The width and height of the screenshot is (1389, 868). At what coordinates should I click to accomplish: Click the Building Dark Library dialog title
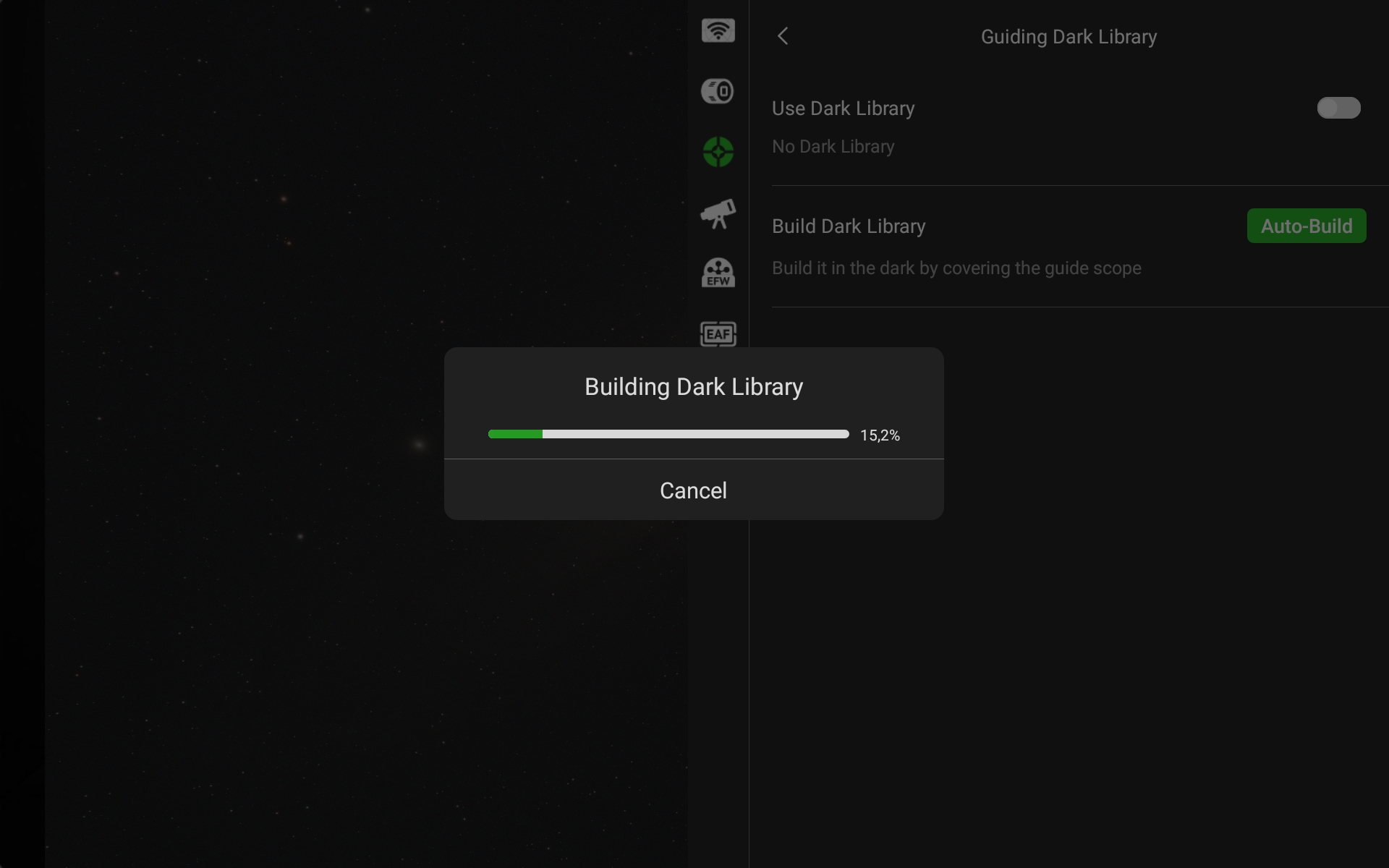[693, 387]
